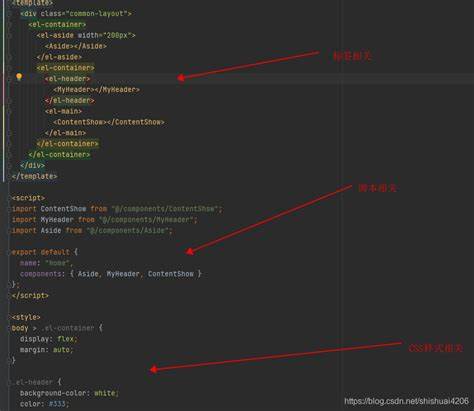
Task: Click the import MyHeader statement
Action: [105, 220]
